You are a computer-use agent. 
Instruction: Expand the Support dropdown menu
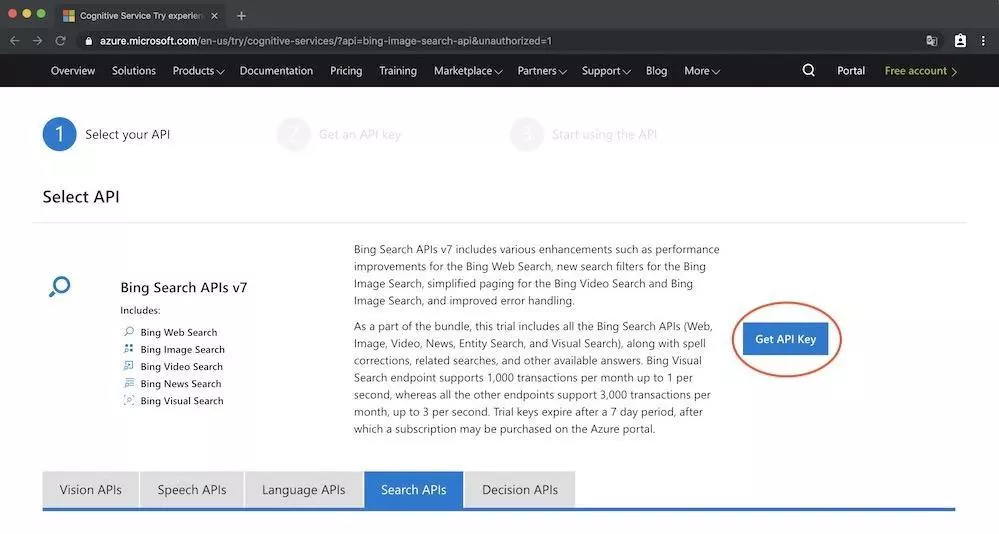(606, 71)
